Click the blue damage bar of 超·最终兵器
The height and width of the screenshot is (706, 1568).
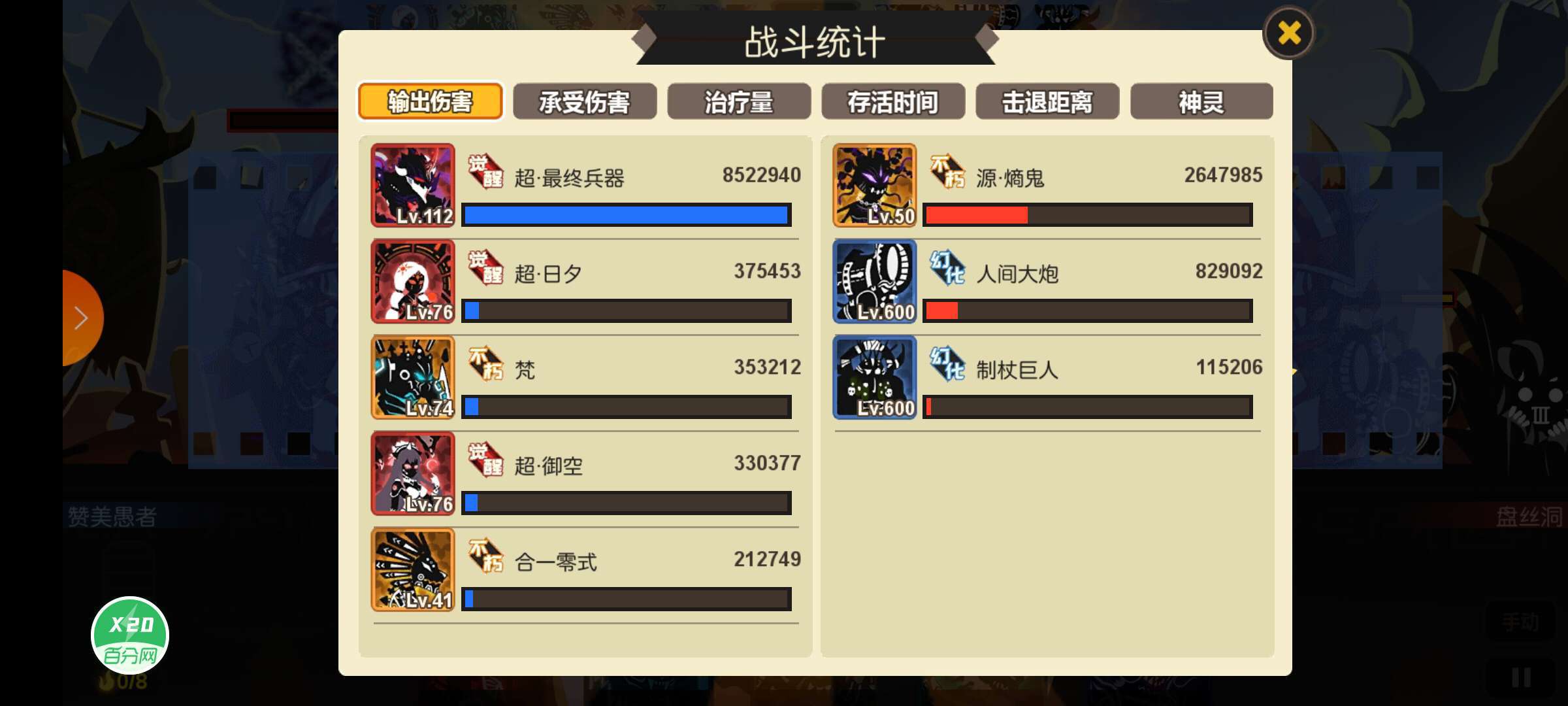pyautogui.click(x=627, y=215)
